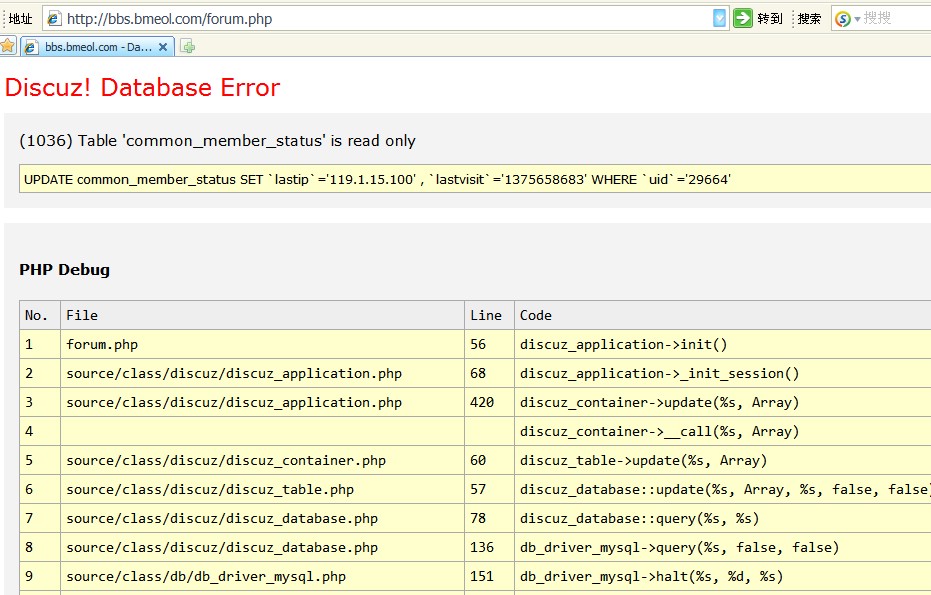Click line number 420 cell

pyautogui.click(x=489, y=403)
